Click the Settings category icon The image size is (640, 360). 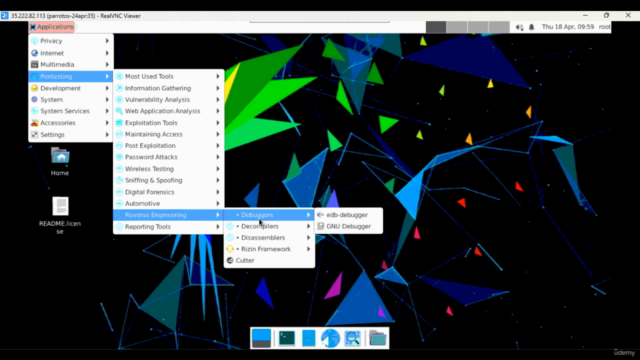35,135
